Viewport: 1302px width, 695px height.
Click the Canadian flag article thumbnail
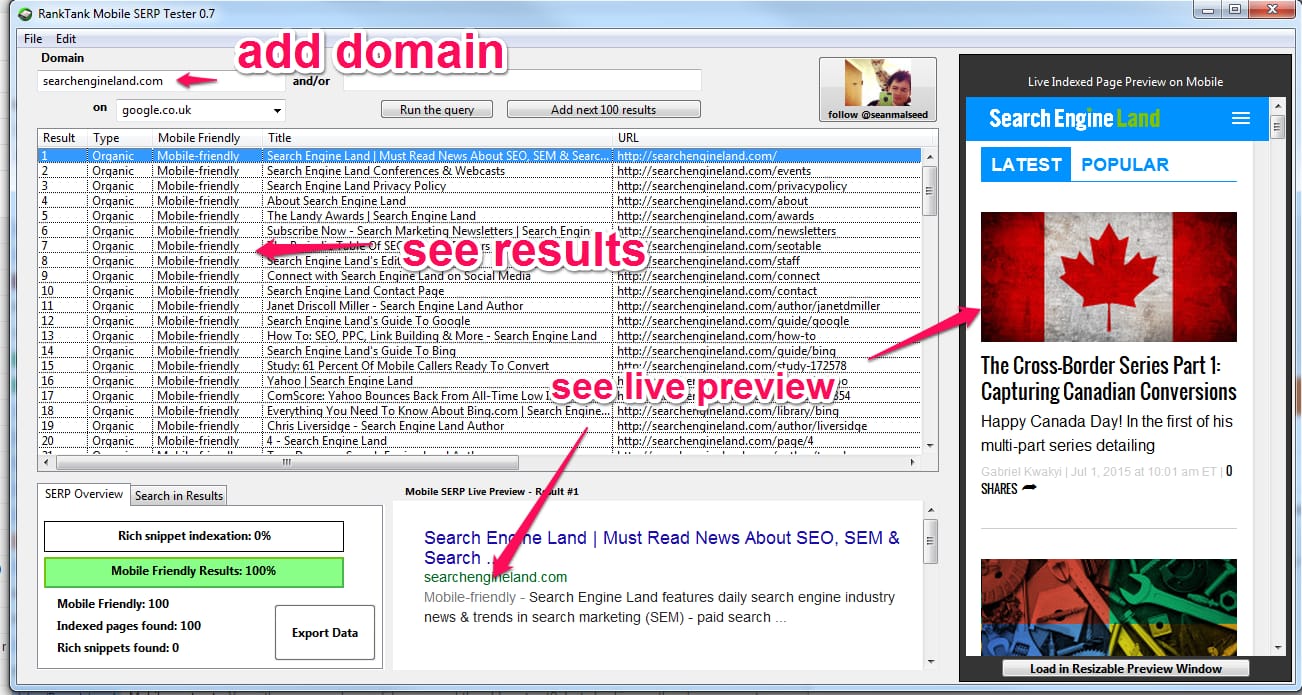(1108, 276)
